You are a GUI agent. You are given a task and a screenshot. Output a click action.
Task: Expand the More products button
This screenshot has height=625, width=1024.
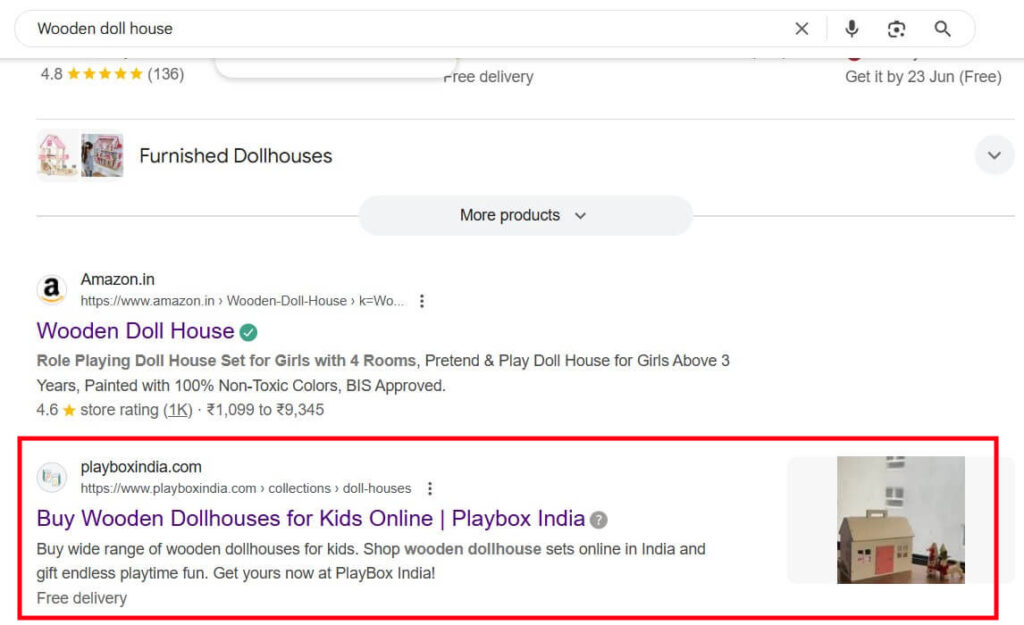click(525, 215)
